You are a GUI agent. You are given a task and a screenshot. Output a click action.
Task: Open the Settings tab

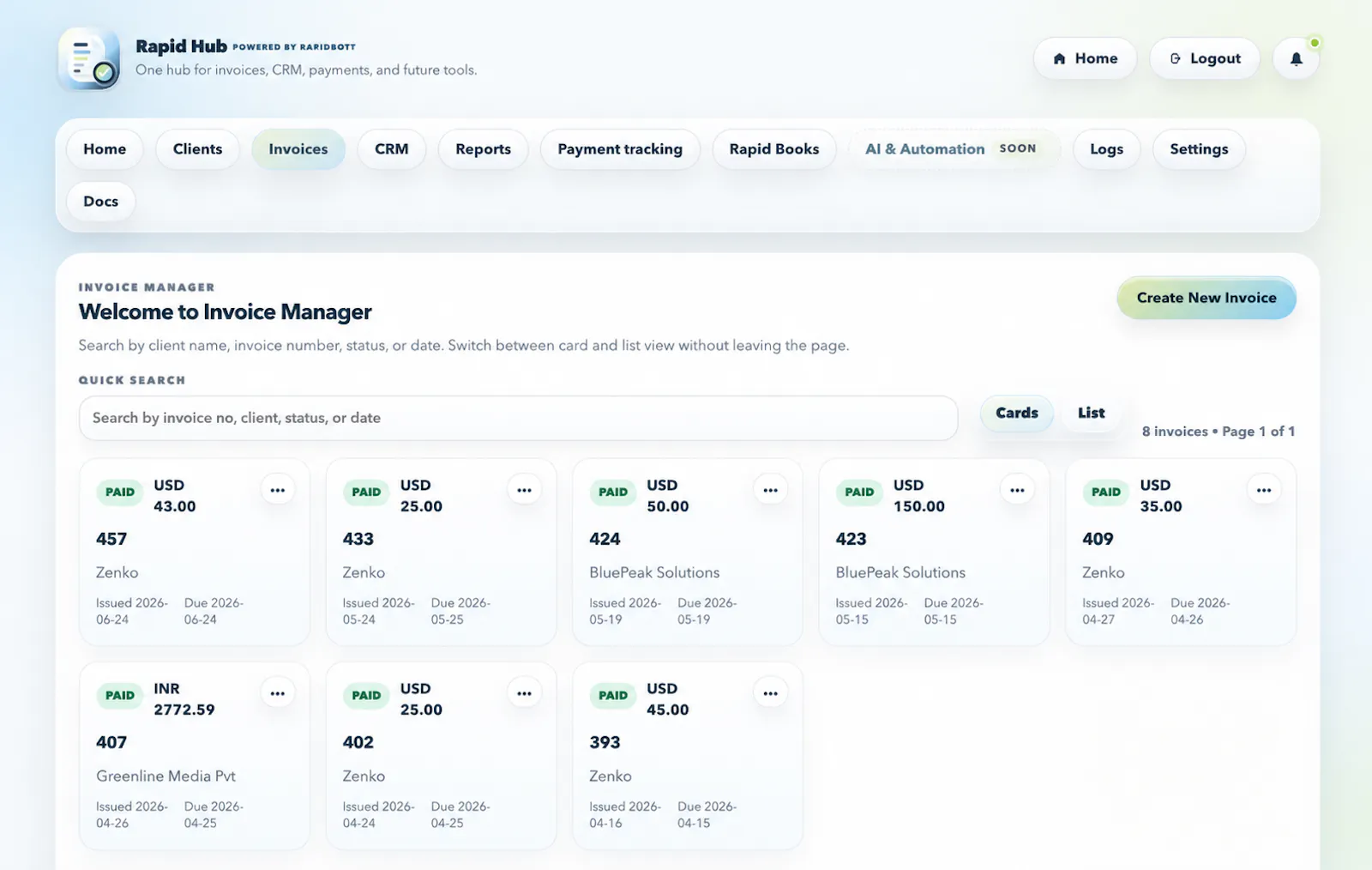click(1199, 149)
